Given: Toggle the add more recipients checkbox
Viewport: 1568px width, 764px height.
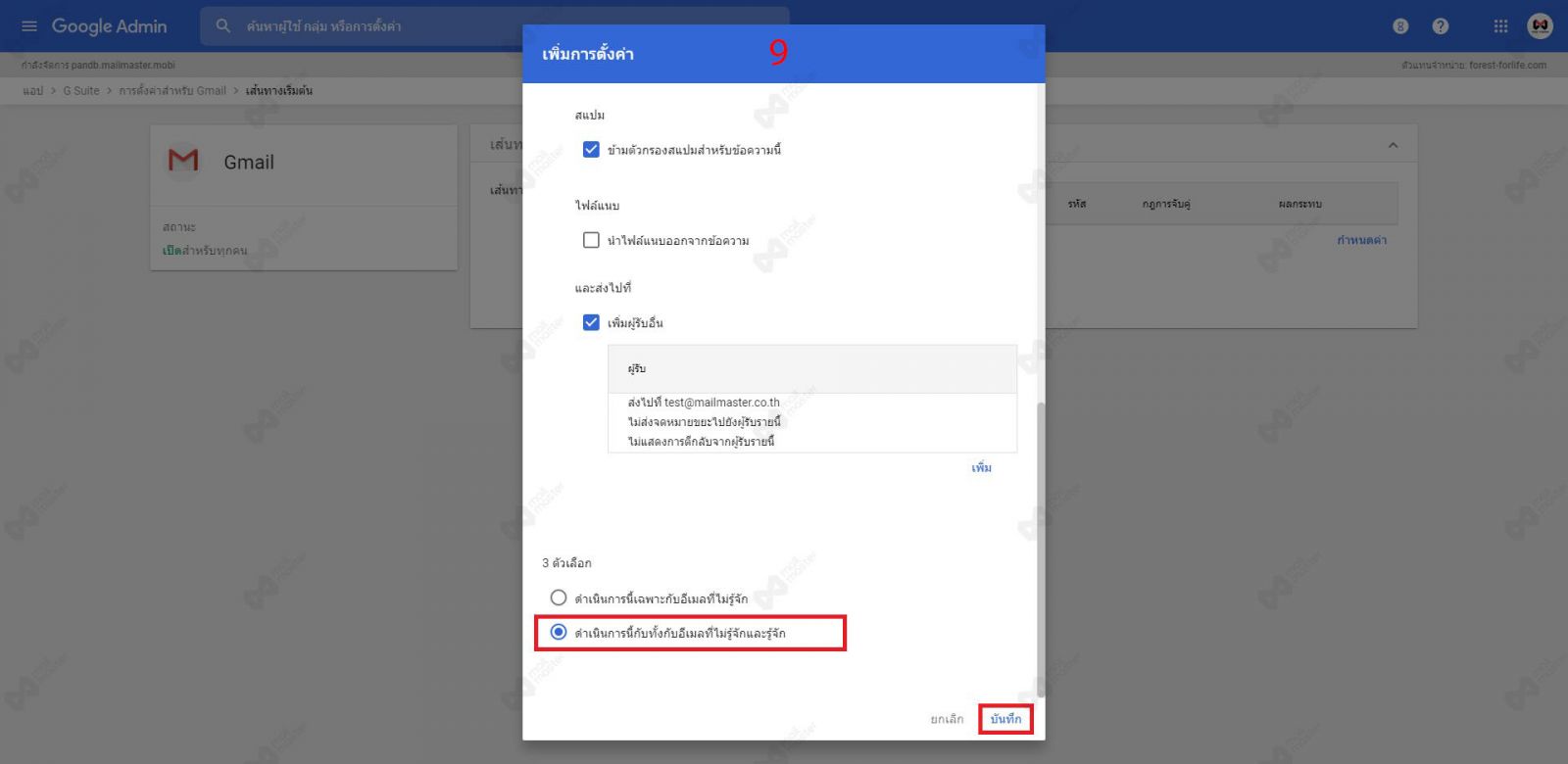Looking at the screenshot, I should tap(591, 322).
